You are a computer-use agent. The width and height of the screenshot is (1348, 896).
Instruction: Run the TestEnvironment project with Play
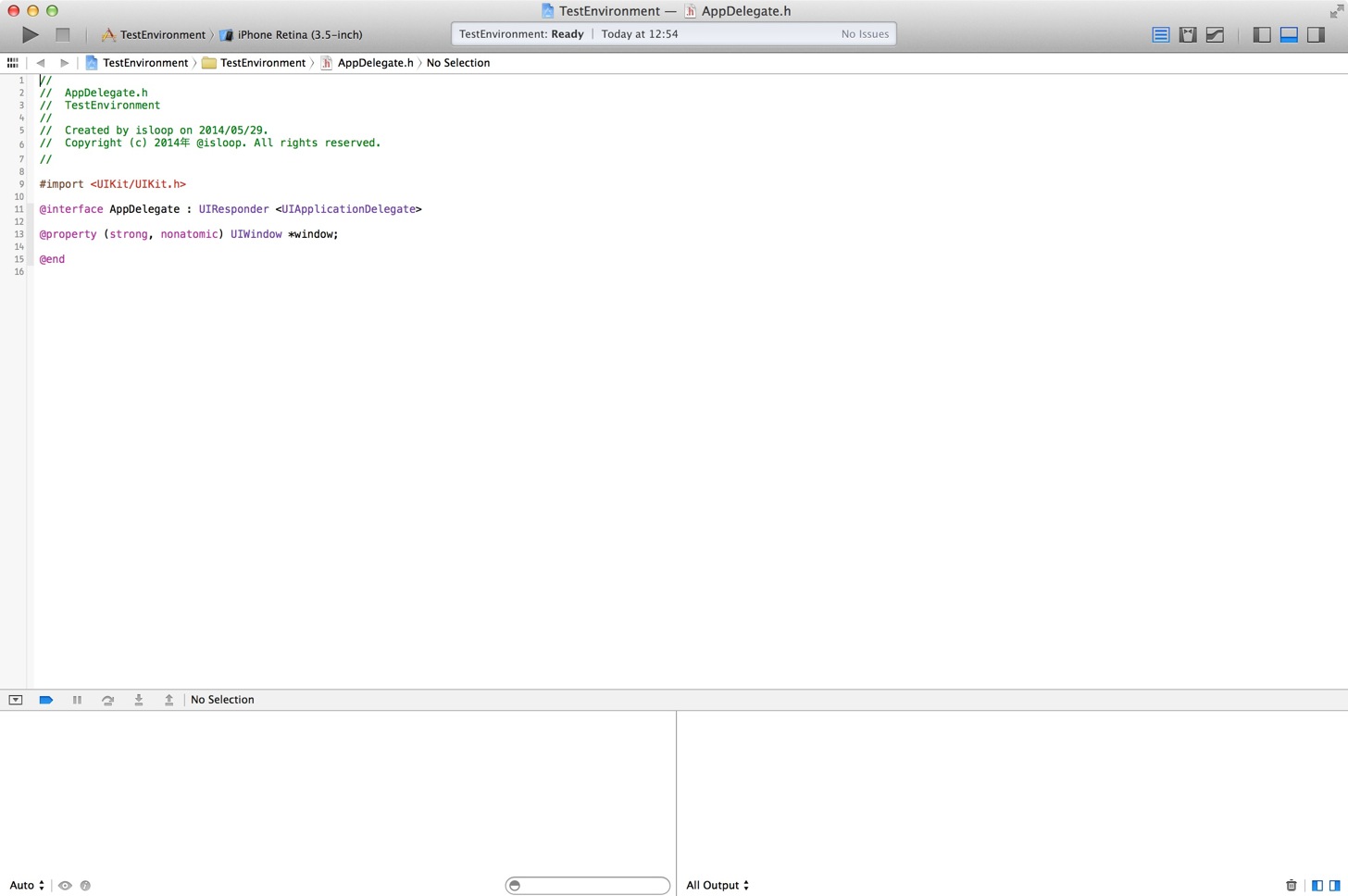tap(30, 34)
